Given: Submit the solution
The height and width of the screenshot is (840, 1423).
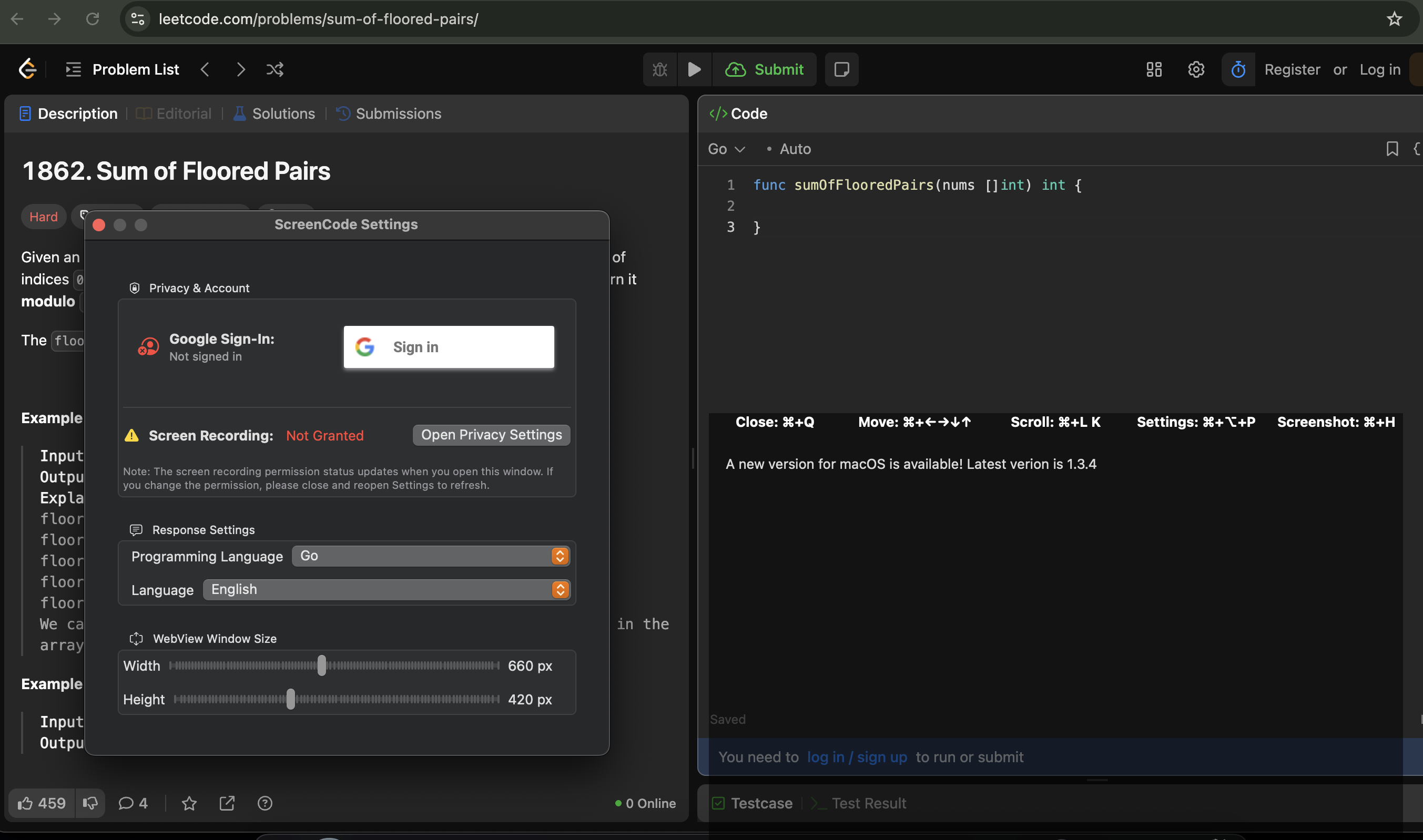Looking at the screenshot, I should tap(765, 69).
